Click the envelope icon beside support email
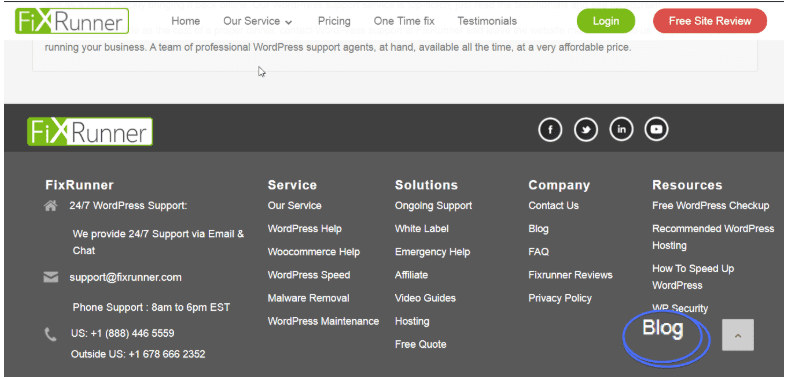The image size is (785, 379). tap(51, 277)
